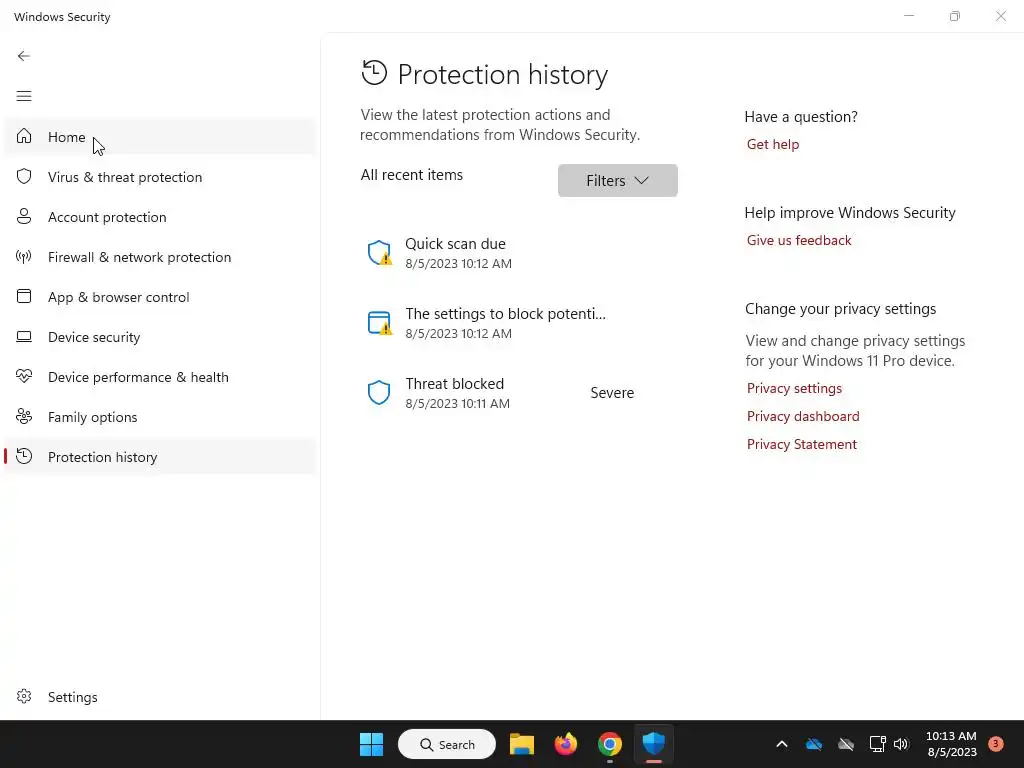Open Virus & threat protection shield icon

pos(24,177)
